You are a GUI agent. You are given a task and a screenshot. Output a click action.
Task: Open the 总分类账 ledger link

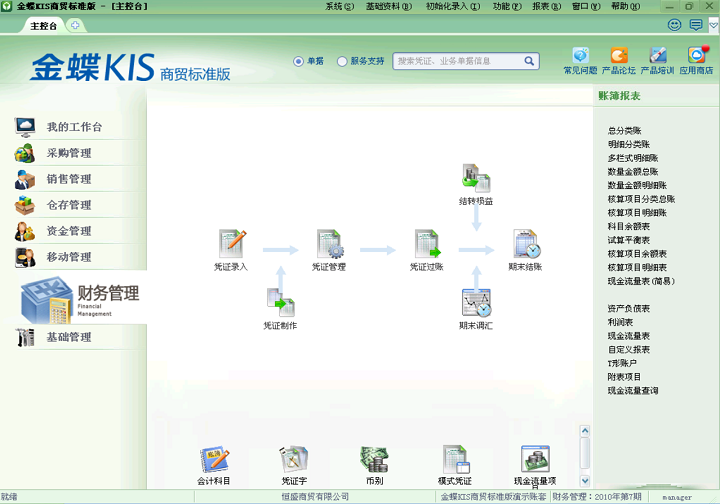click(x=624, y=130)
